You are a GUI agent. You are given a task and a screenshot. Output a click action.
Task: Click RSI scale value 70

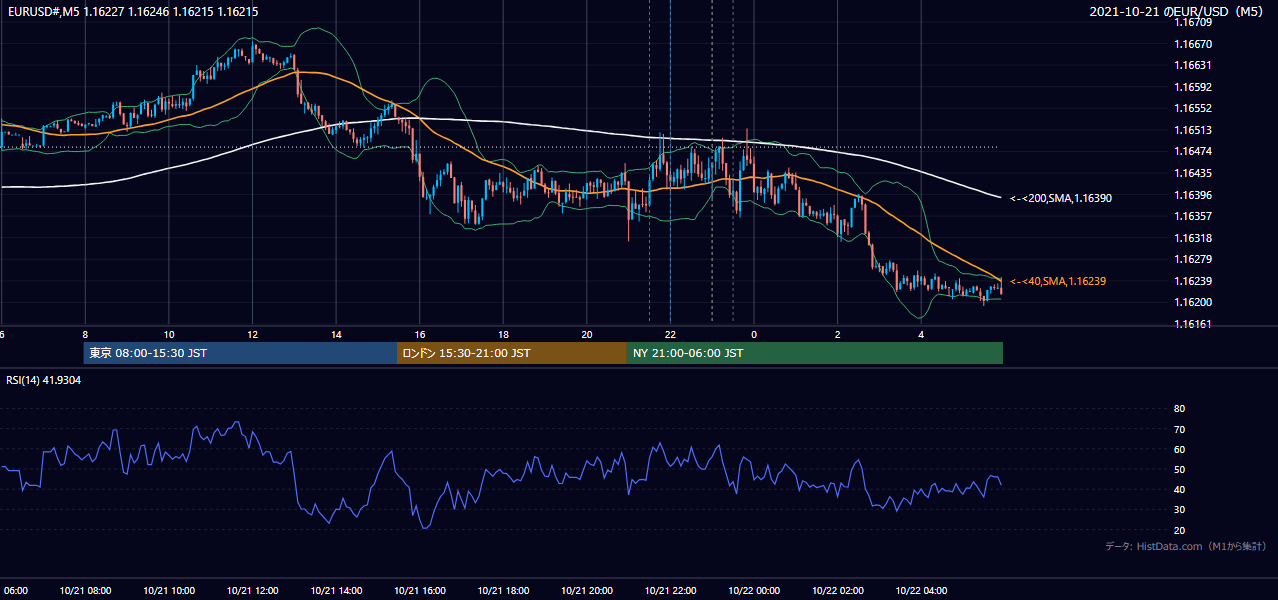[1180, 429]
